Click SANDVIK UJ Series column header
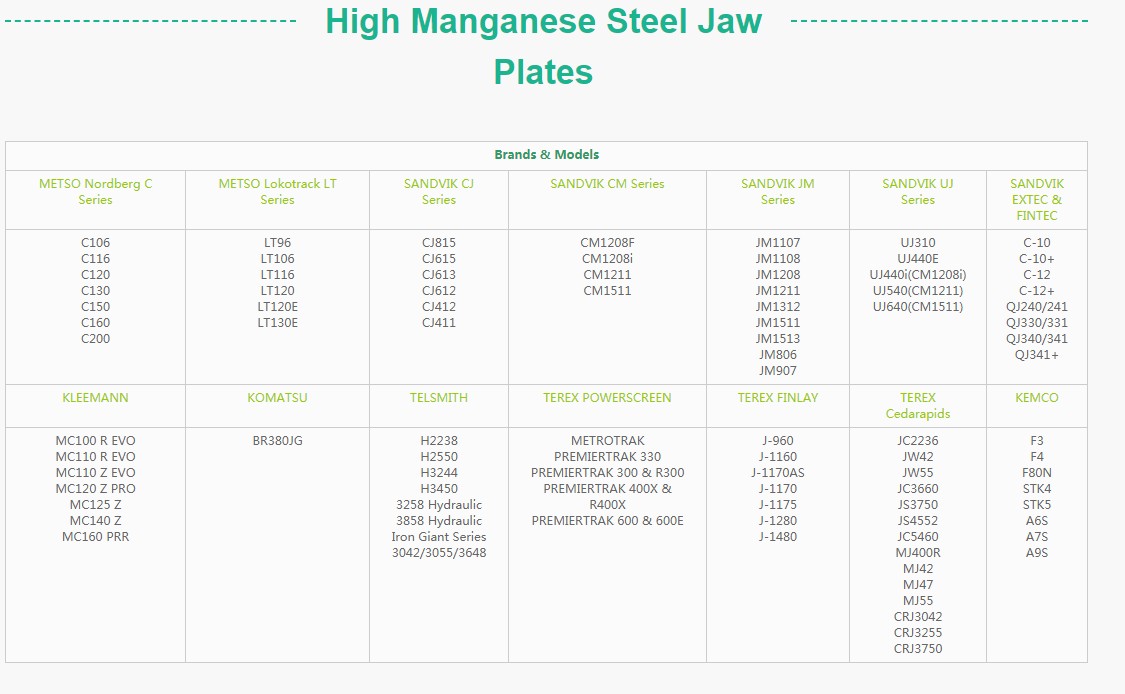Image resolution: width=1125 pixels, height=694 pixels. (918, 192)
